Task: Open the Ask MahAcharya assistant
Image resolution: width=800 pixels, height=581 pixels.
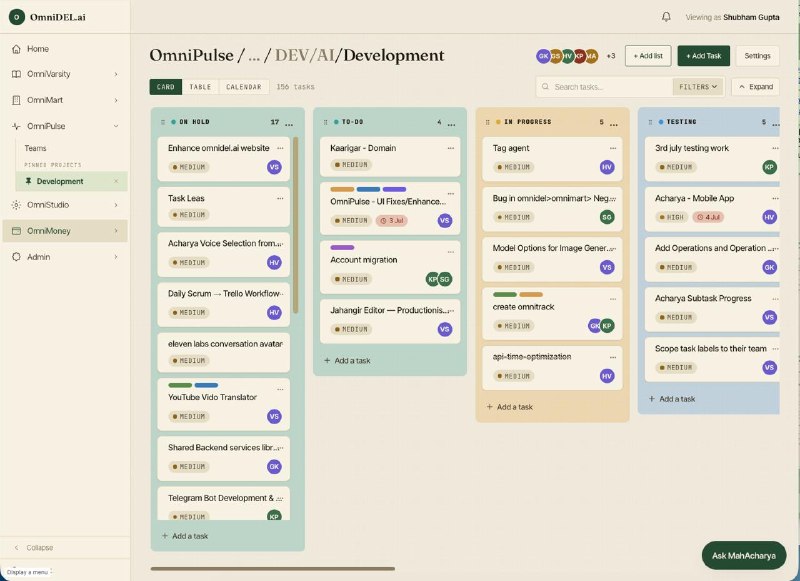Action: (x=744, y=555)
